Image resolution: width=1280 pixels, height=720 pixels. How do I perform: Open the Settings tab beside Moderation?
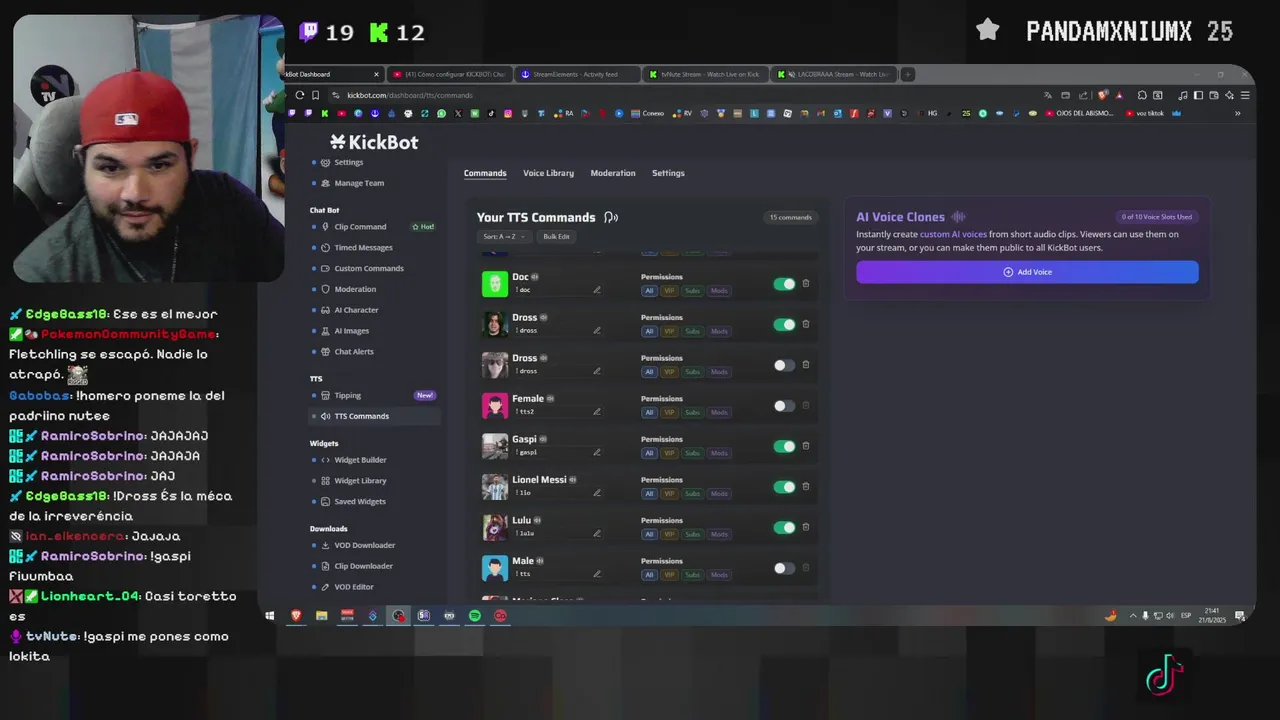click(x=668, y=173)
